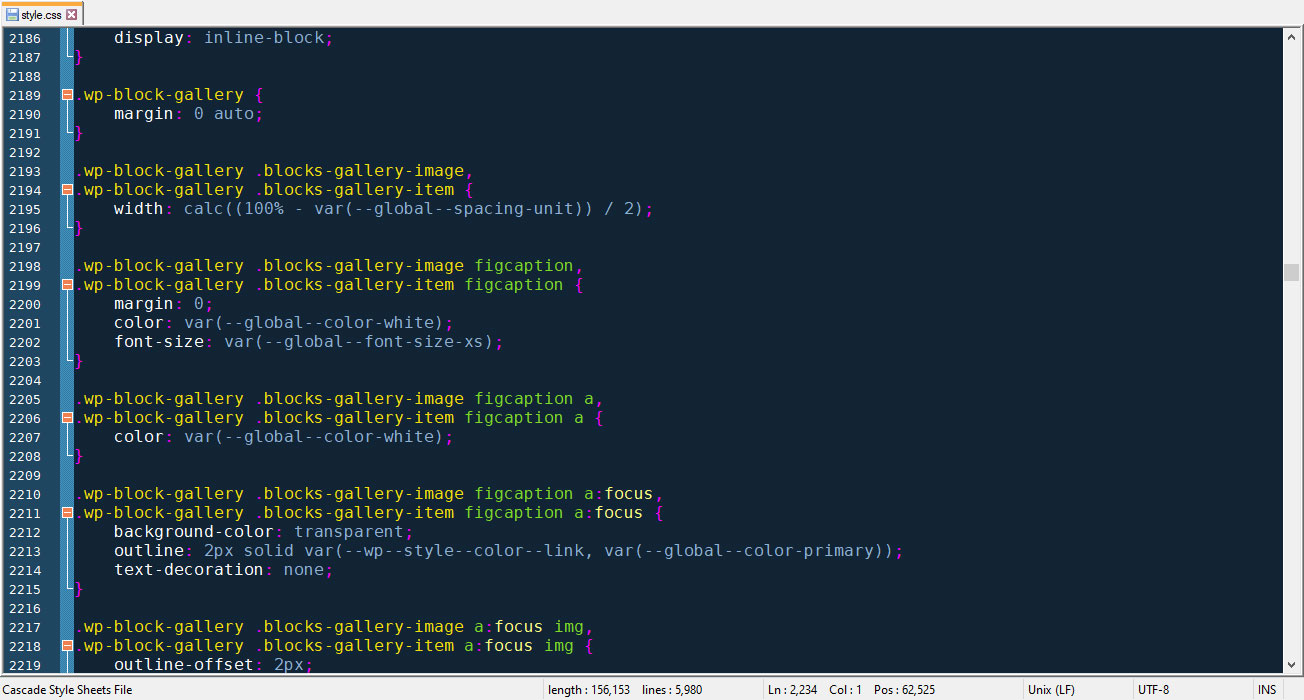Click line number 2209 in the margin
1304x700 pixels.
(x=25, y=475)
